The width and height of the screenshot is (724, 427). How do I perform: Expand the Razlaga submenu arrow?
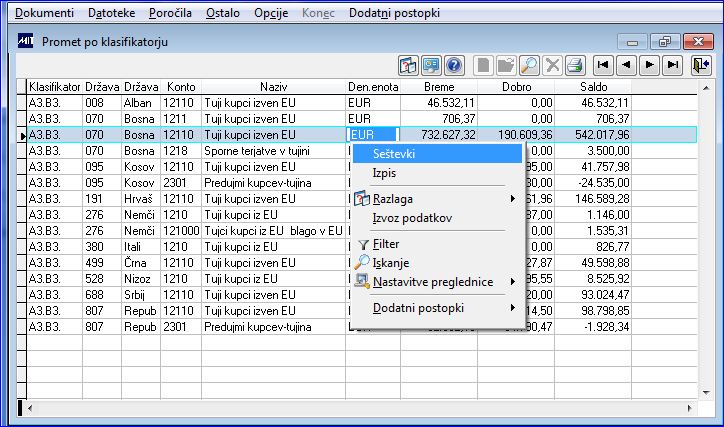point(513,199)
